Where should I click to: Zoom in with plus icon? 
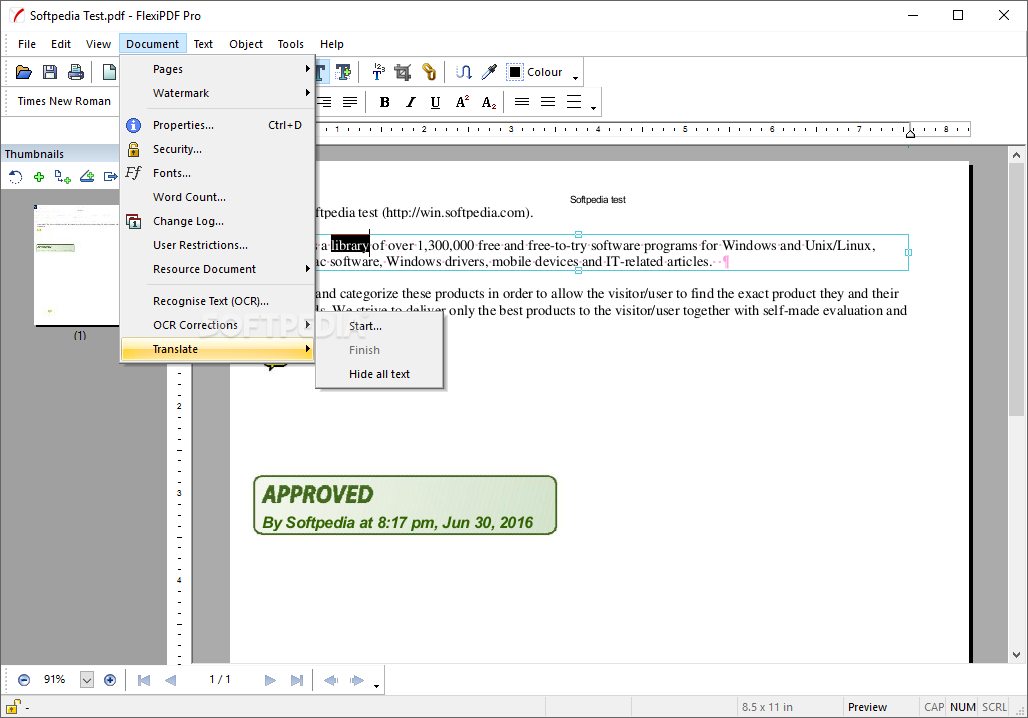click(110, 680)
